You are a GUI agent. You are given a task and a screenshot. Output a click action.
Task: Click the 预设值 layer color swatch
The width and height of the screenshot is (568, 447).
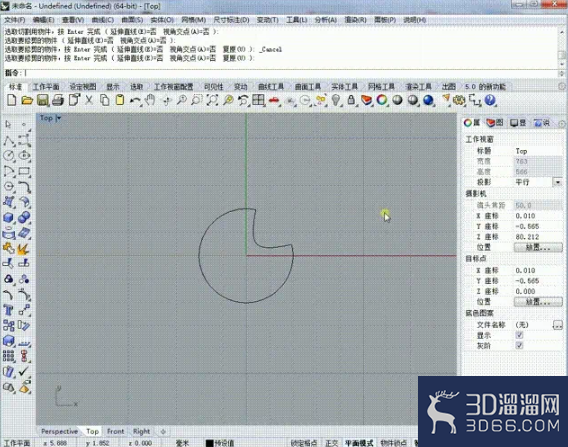(209, 443)
